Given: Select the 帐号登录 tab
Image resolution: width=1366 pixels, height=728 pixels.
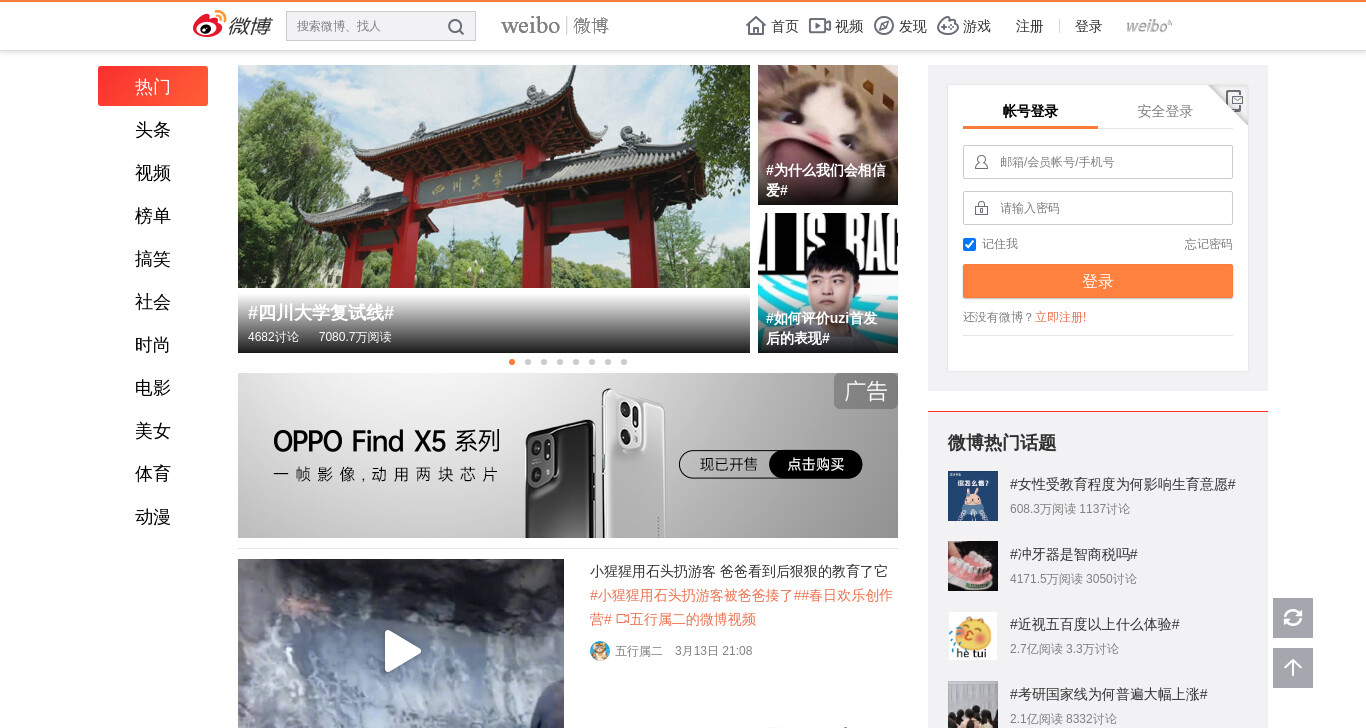Looking at the screenshot, I should pos(1030,112).
